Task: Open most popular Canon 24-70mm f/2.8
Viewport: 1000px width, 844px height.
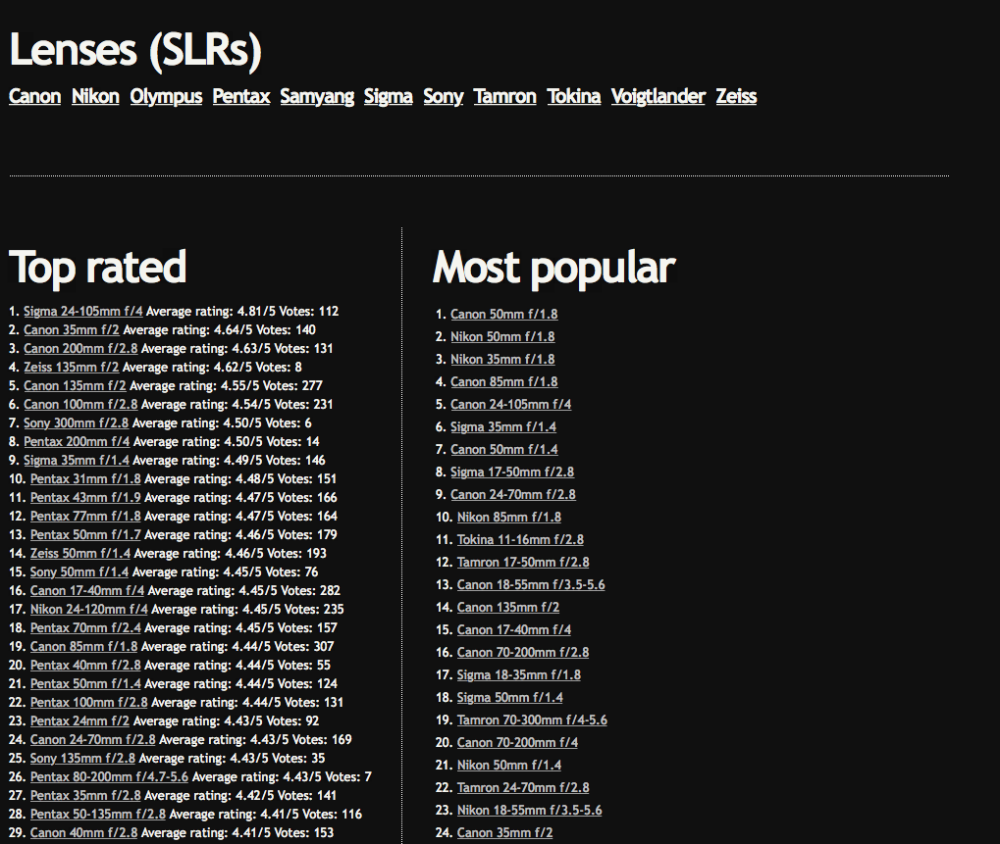Action: coord(513,494)
